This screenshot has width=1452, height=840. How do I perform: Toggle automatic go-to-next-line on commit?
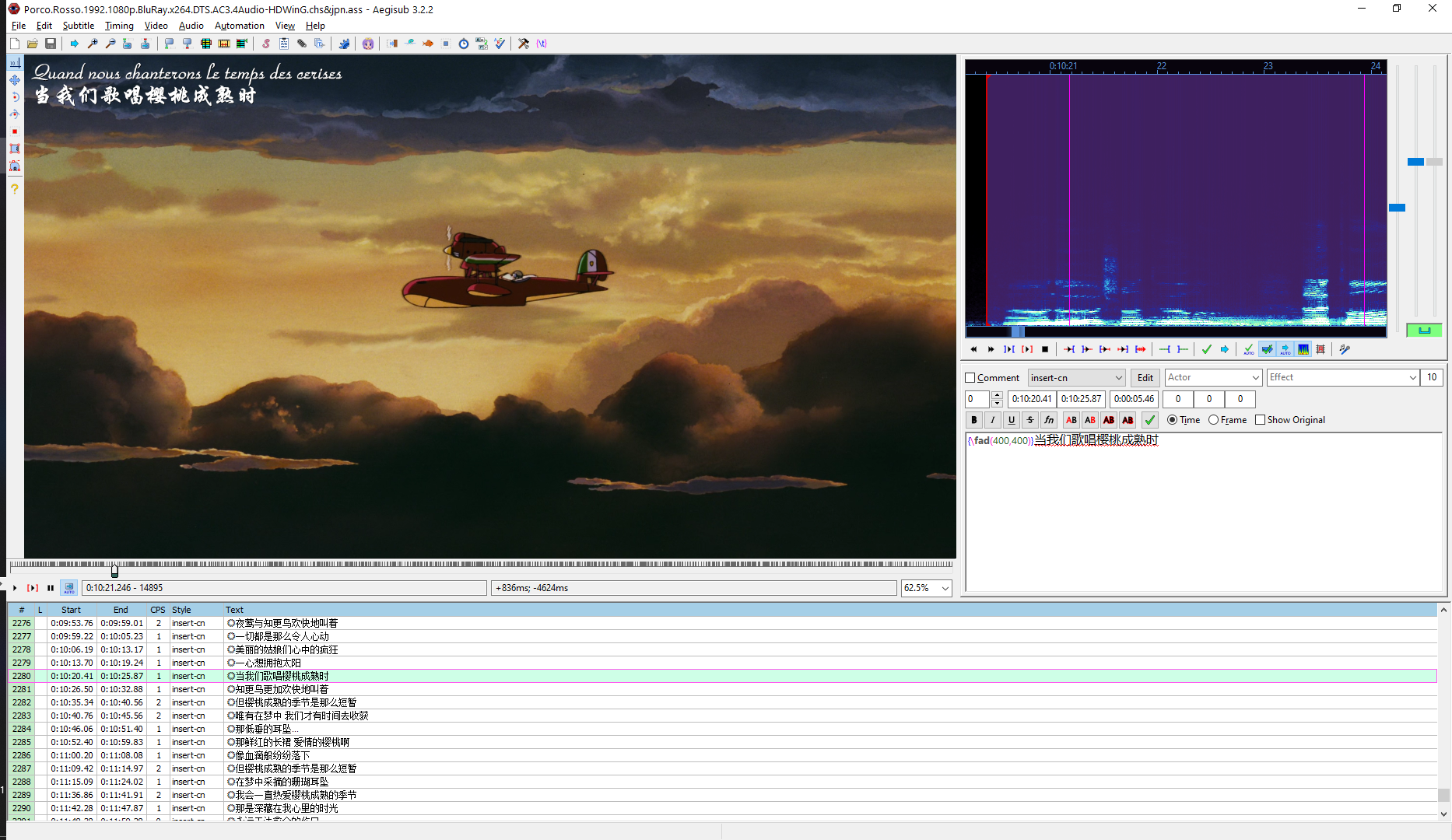click(1268, 349)
